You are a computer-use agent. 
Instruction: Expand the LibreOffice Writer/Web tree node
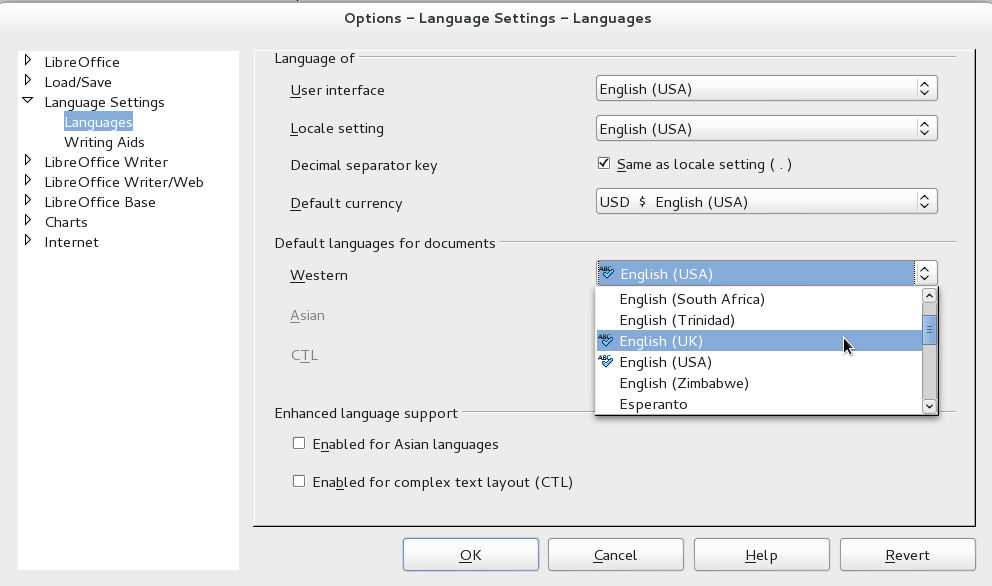[x=28, y=180]
